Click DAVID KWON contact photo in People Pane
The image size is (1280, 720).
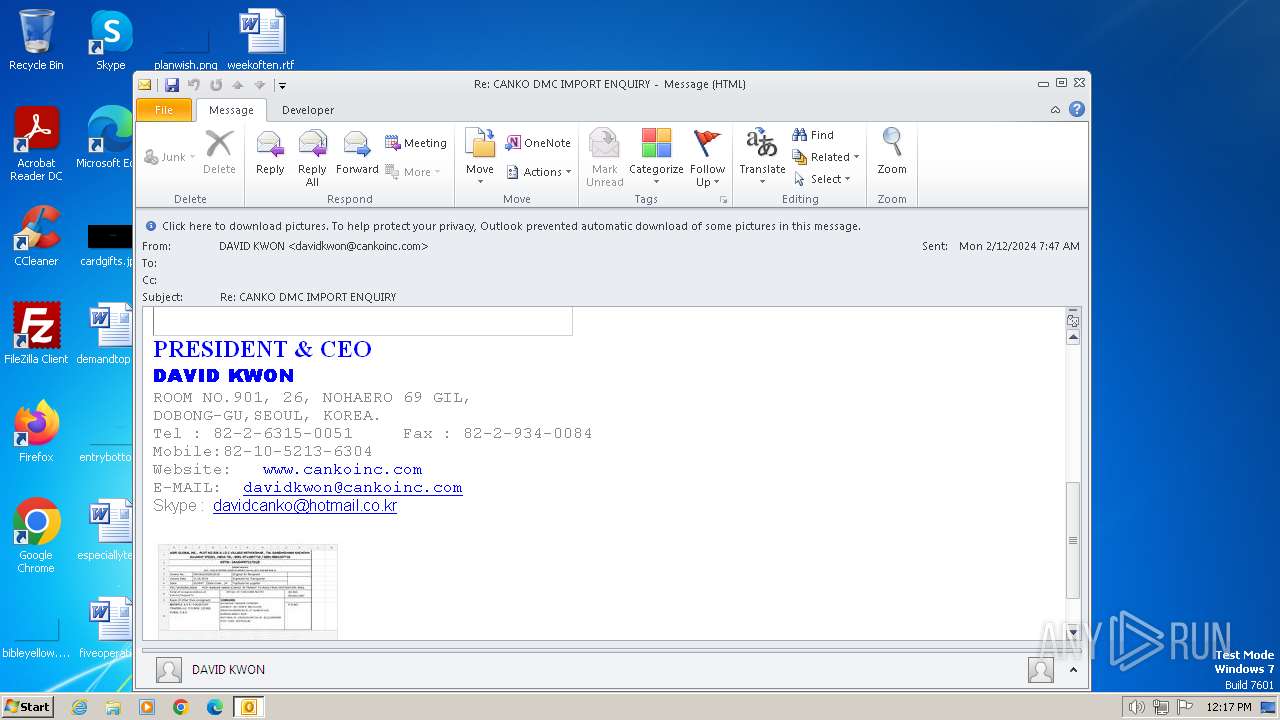pyautogui.click(x=169, y=670)
